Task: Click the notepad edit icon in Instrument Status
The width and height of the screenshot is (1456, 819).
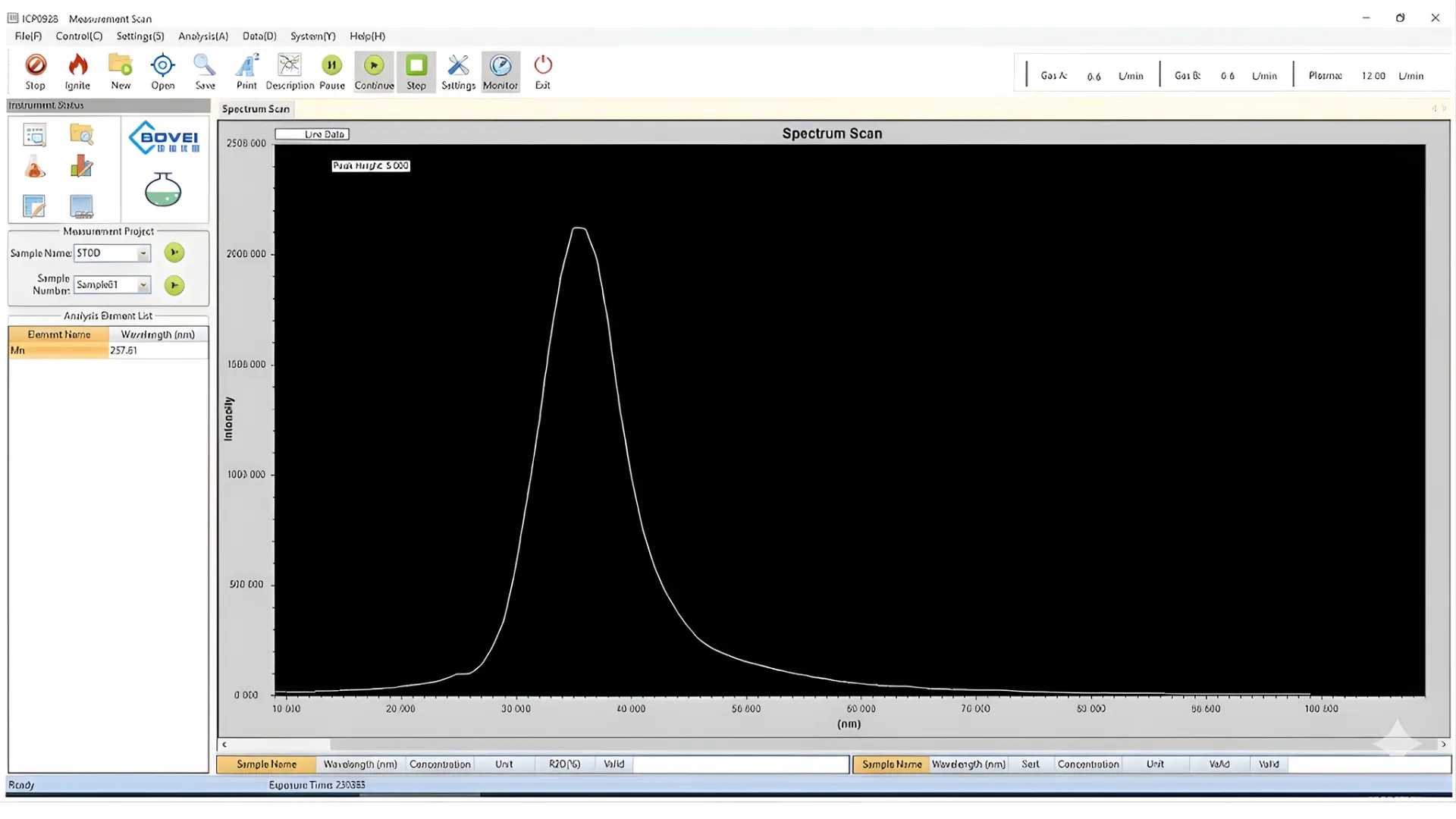Action: point(34,206)
